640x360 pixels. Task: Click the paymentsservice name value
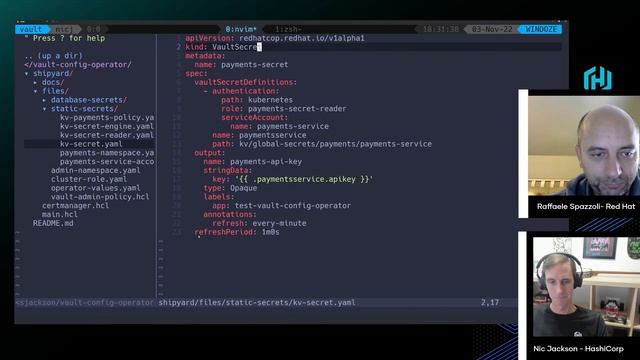click(273, 135)
